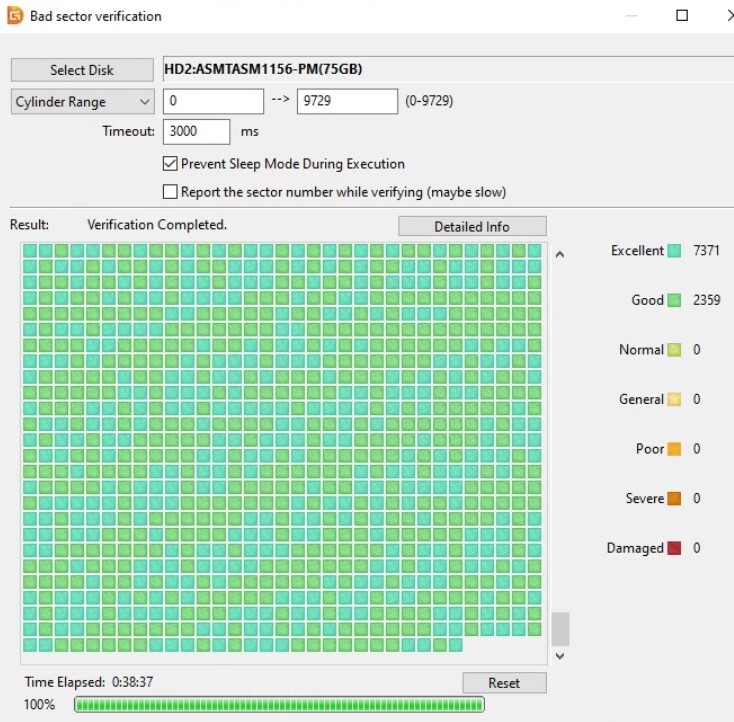Image resolution: width=734 pixels, height=722 pixels.
Task: Click the Severe legend color swatch
Action: point(674,499)
